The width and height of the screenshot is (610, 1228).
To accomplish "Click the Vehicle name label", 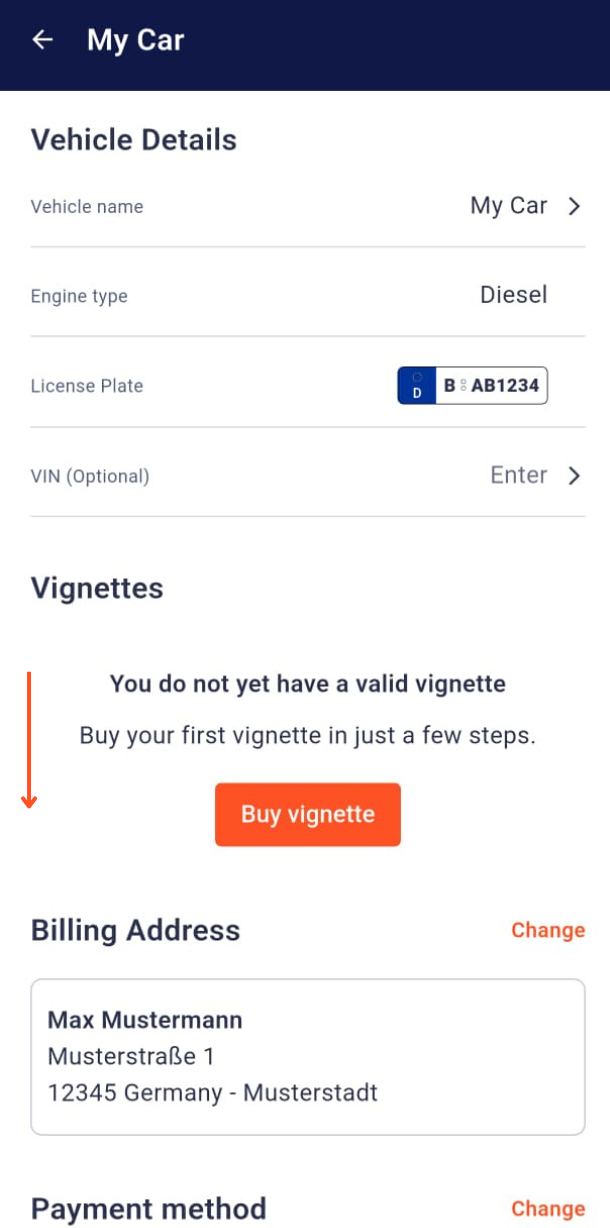I will click(x=87, y=207).
